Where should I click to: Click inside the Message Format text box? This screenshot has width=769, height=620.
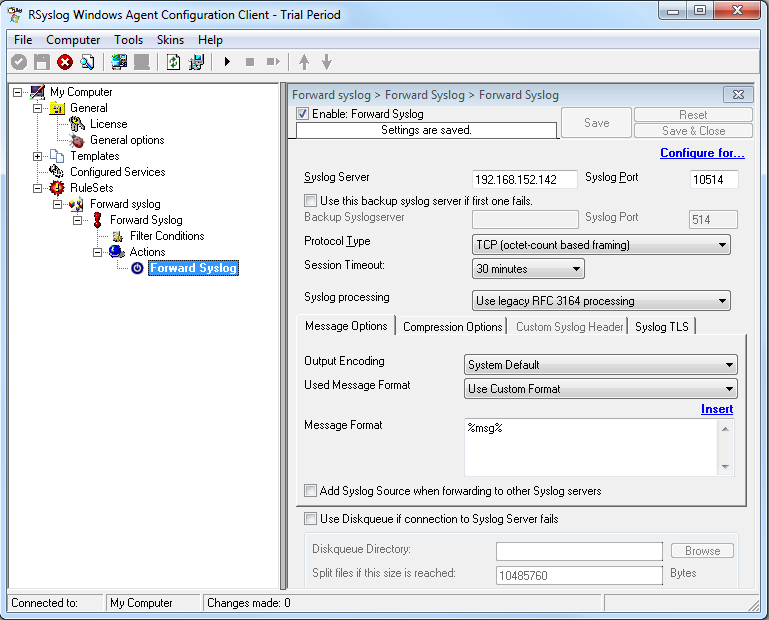point(590,447)
